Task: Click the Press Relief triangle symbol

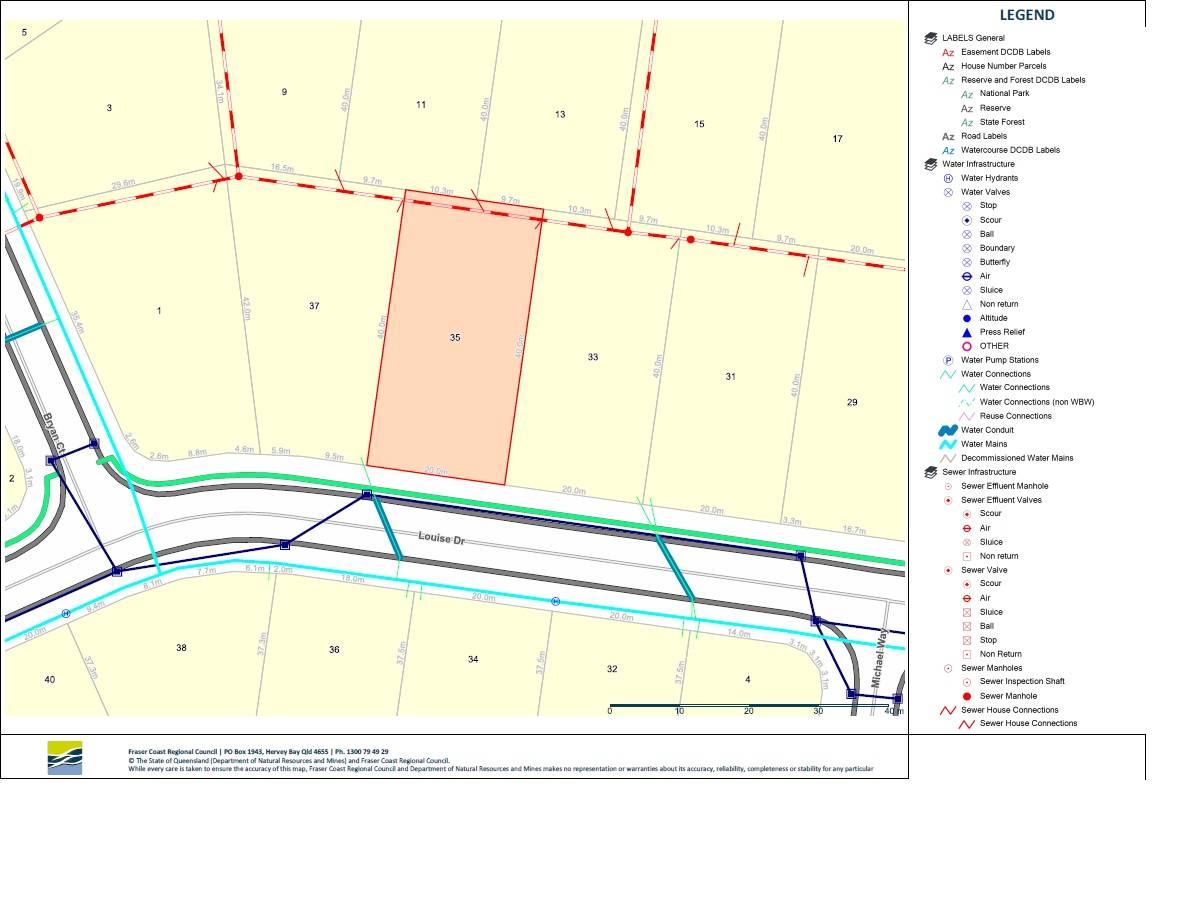Action: click(x=967, y=332)
